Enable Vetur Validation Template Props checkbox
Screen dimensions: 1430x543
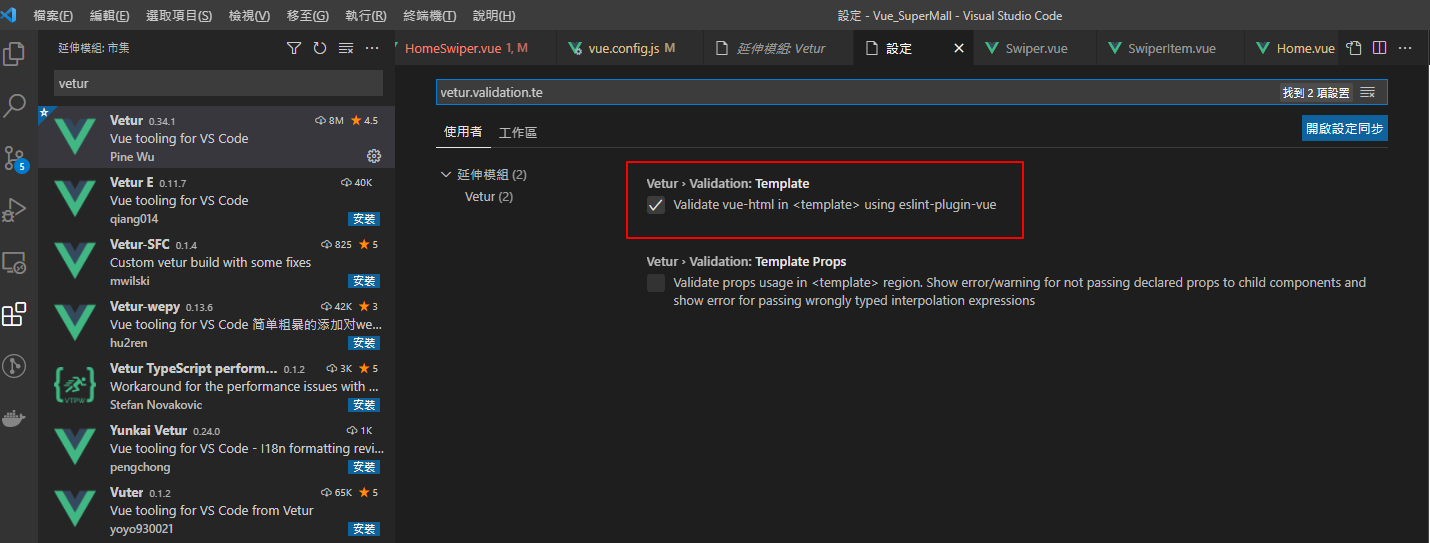click(656, 283)
